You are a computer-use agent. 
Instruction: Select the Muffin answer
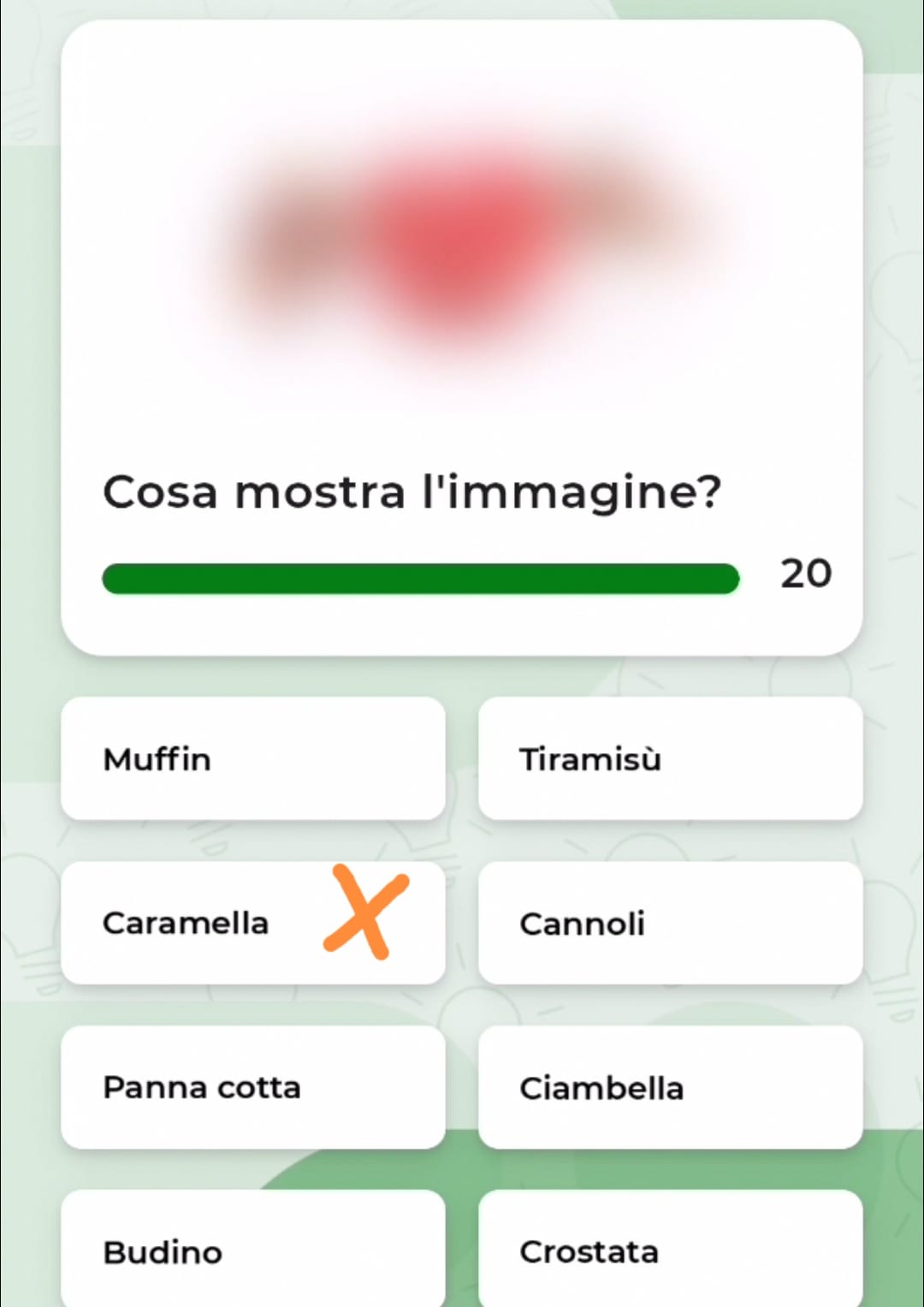click(x=252, y=758)
